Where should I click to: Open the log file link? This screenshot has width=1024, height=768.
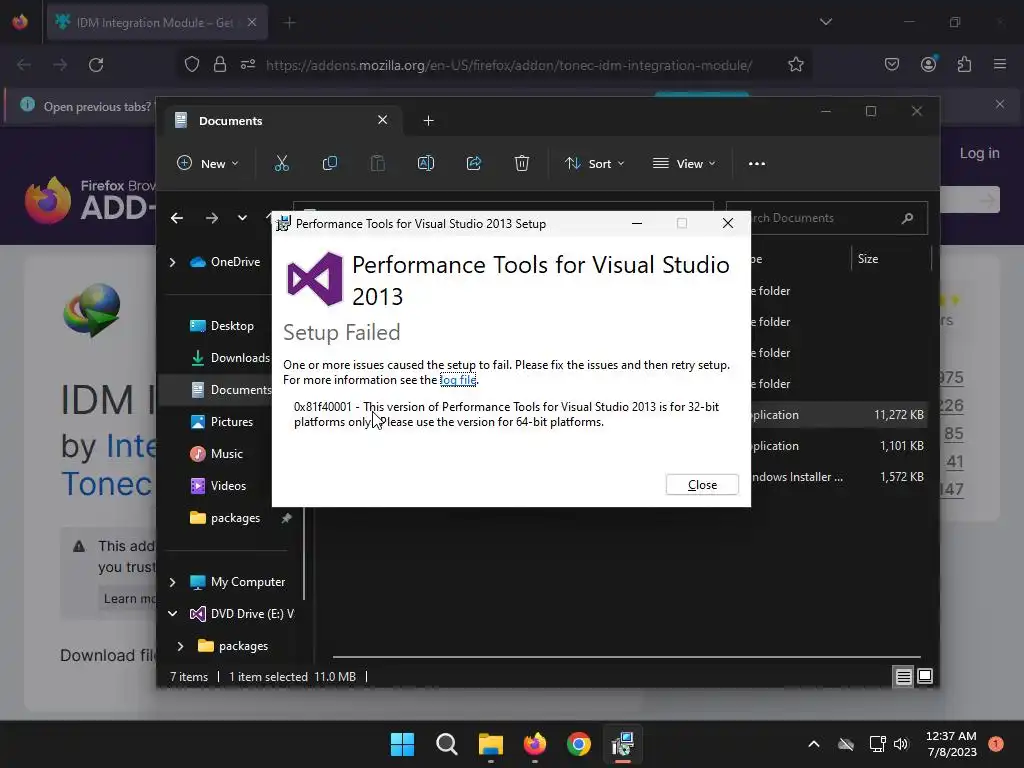click(458, 380)
